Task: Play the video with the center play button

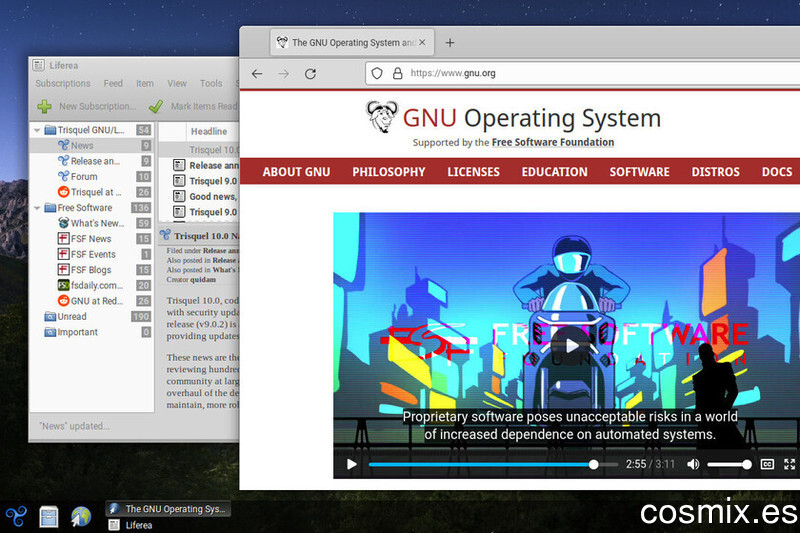Action: point(572,345)
